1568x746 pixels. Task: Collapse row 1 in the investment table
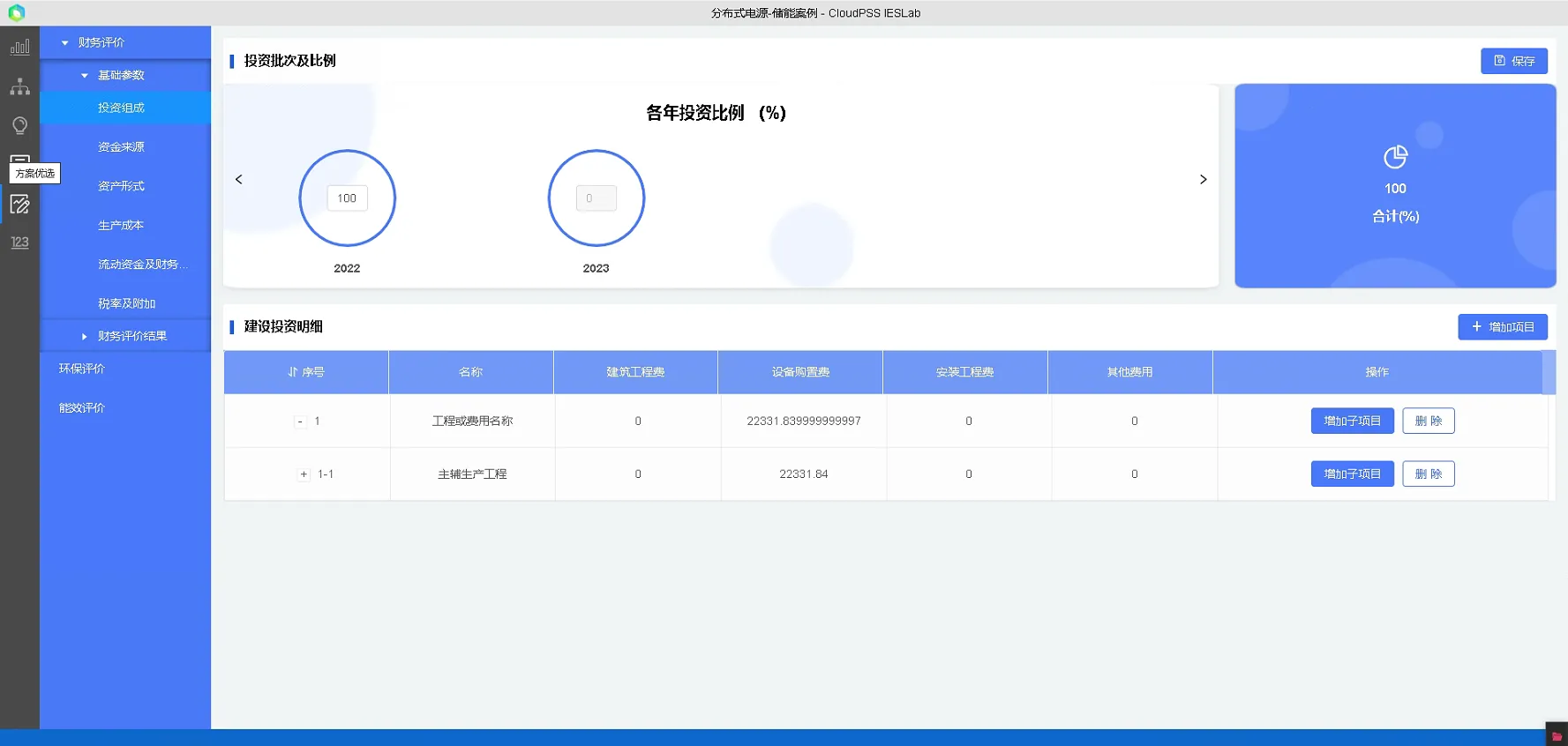(x=300, y=421)
